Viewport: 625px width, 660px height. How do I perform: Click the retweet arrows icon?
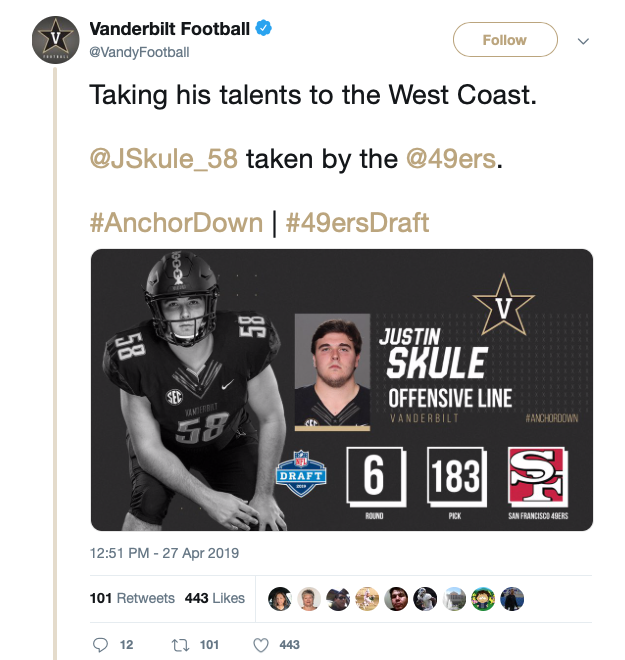[181, 645]
